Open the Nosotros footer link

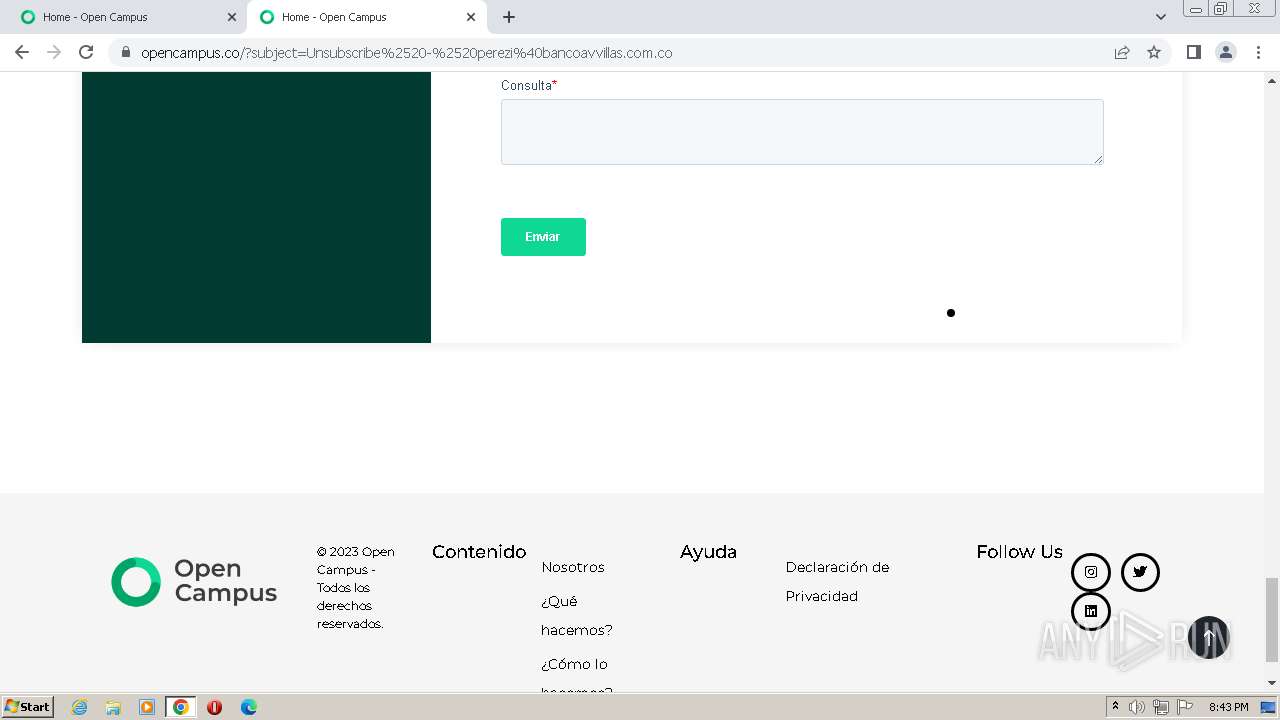pyautogui.click(x=573, y=567)
